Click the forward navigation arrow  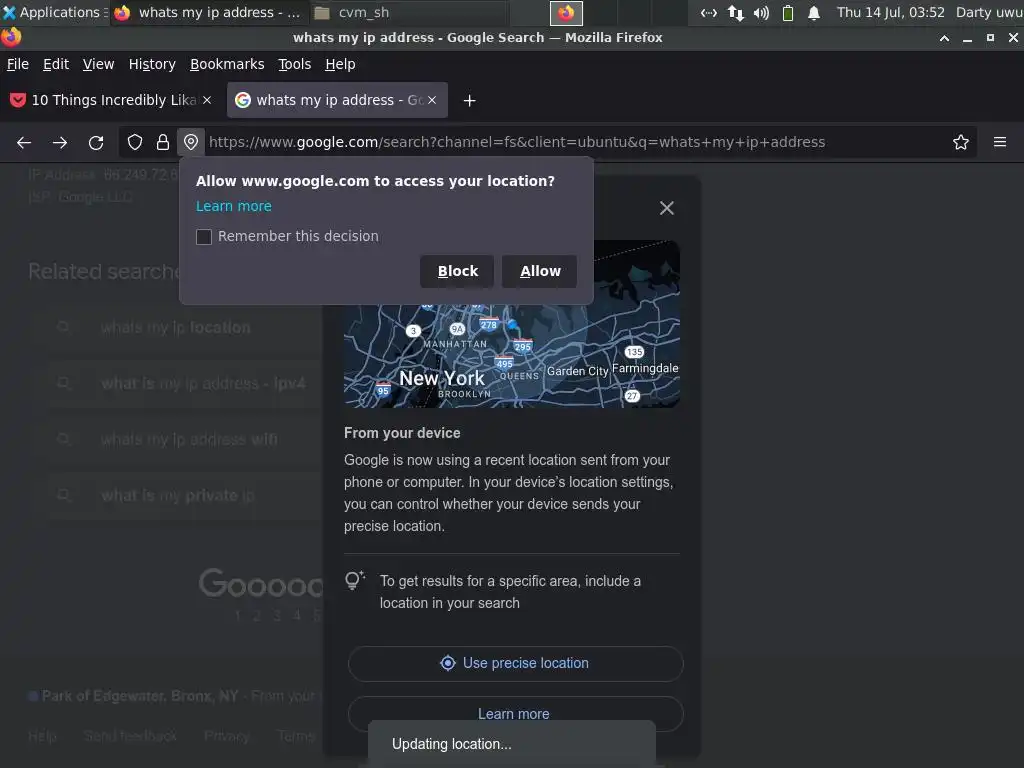pyautogui.click(x=60, y=142)
